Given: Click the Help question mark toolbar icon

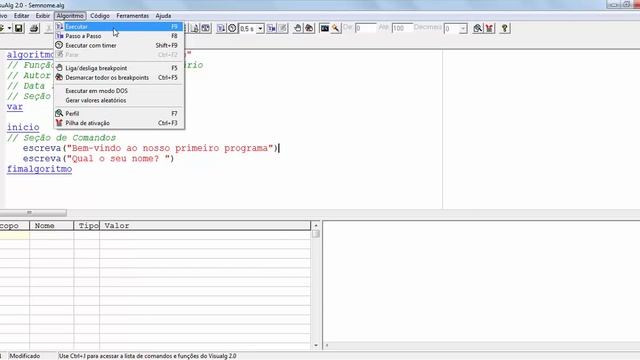Looking at the screenshot, I should [504, 28].
